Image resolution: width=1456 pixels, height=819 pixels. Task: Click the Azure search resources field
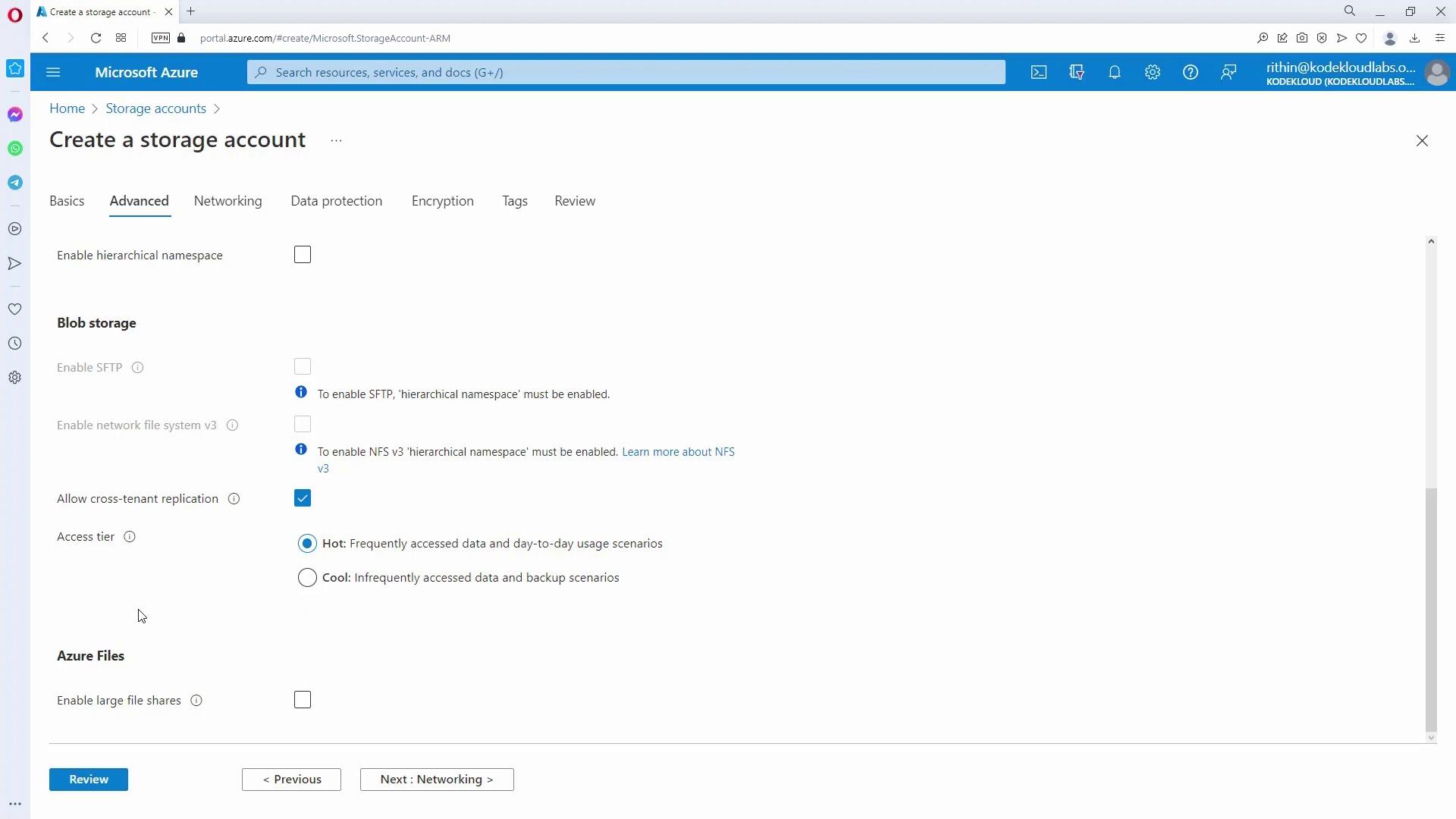pos(626,72)
